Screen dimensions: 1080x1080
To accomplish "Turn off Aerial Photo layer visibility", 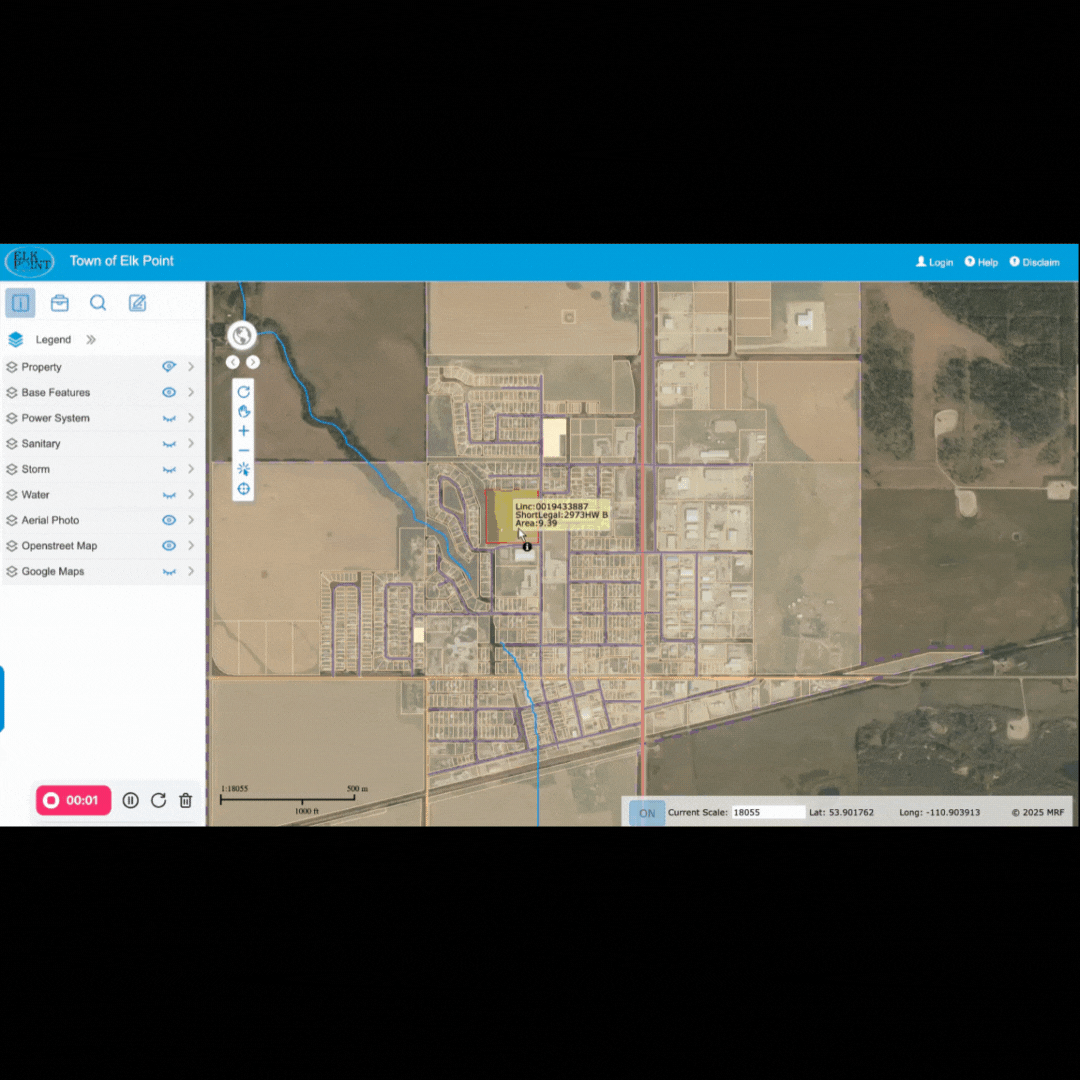I will pyautogui.click(x=169, y=520).
